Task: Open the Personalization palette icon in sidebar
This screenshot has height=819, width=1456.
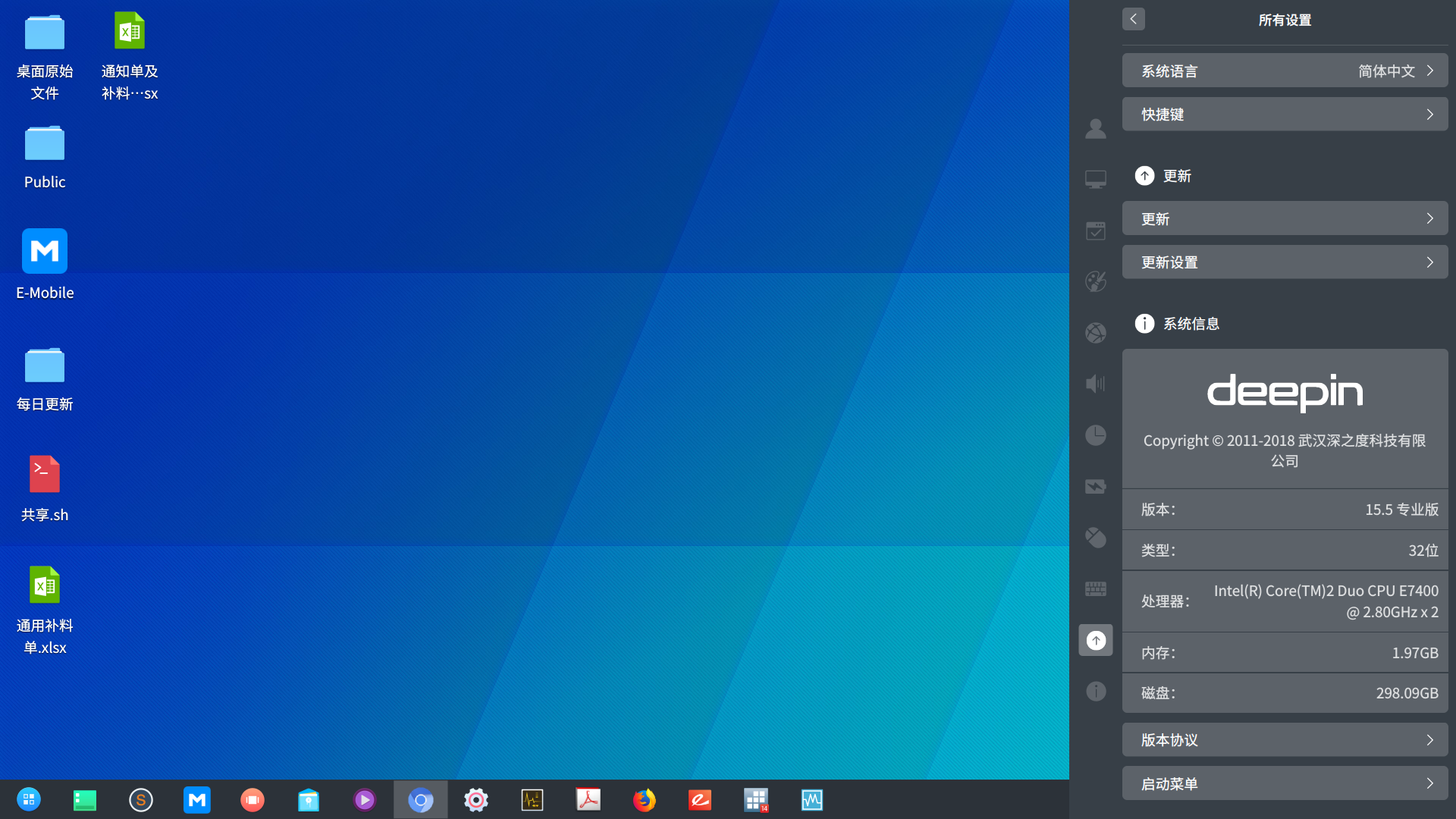Action: pos(1095,281)
